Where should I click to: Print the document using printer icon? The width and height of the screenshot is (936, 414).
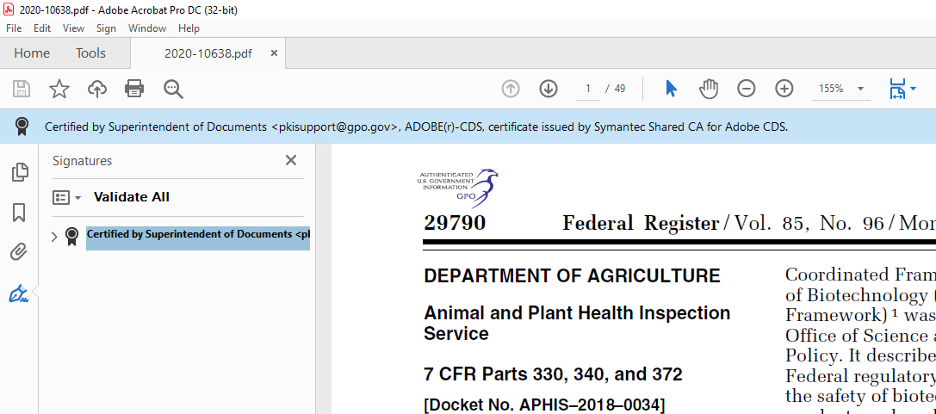135,89
